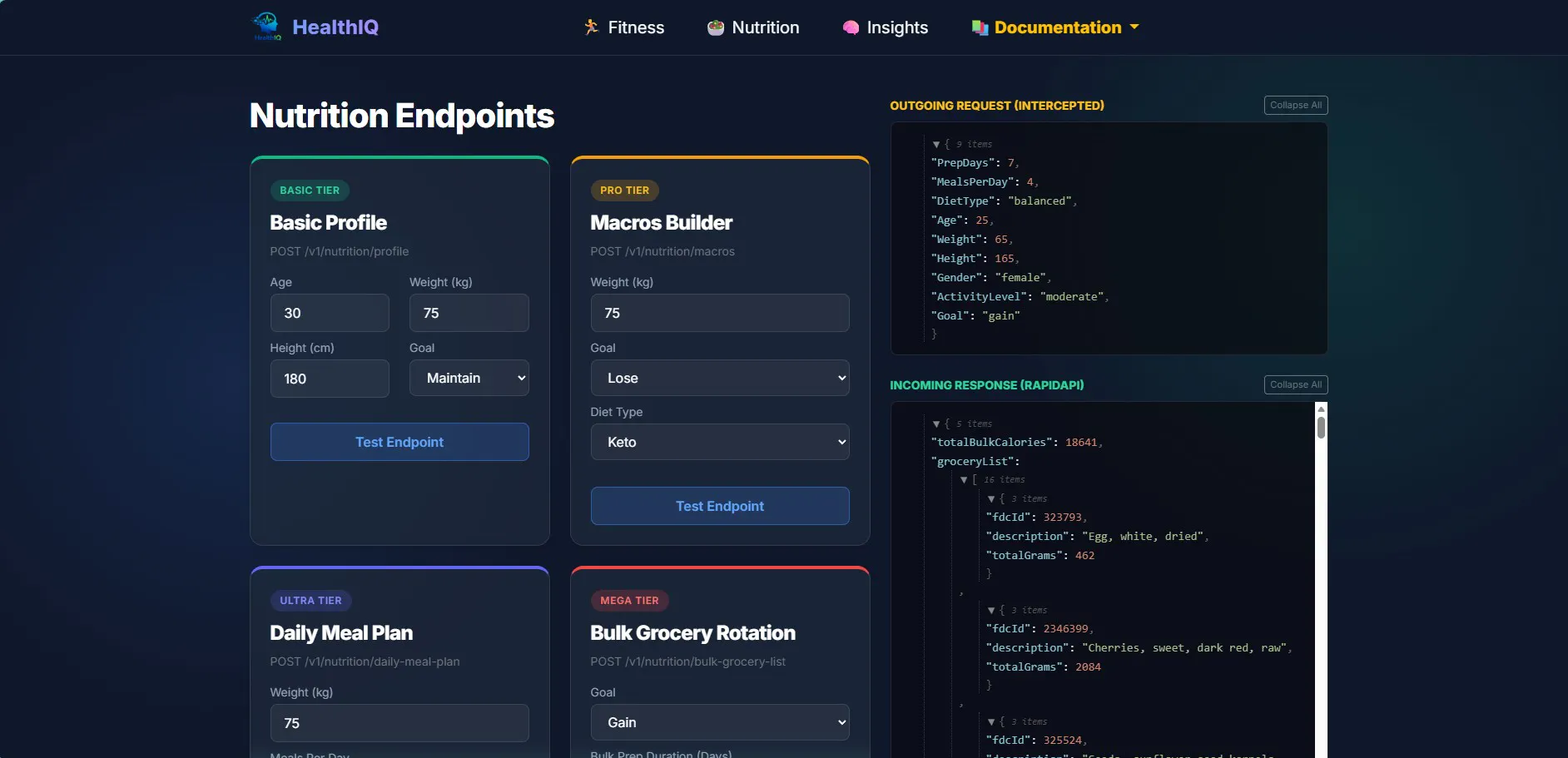Open the Goal dropdown showing Gain
Viewport: 1568px width, 758px height.
(x=720, y=722)
